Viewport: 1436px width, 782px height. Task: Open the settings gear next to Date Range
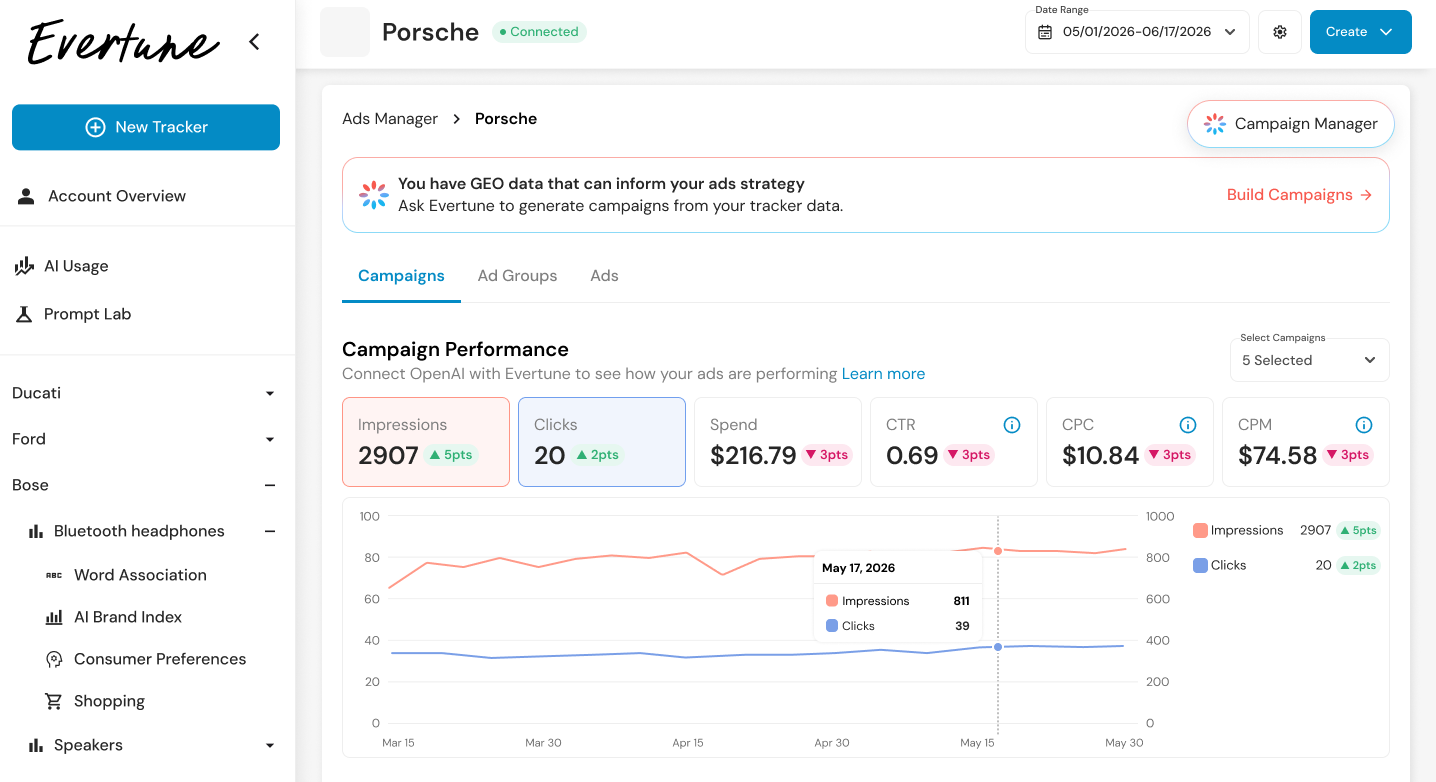pyautogui.click(x=1280, y=32)
